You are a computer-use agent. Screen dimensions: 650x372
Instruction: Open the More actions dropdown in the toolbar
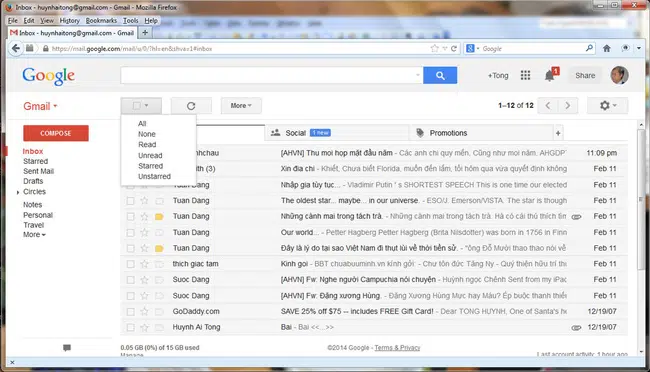click(x=241, y=106)
